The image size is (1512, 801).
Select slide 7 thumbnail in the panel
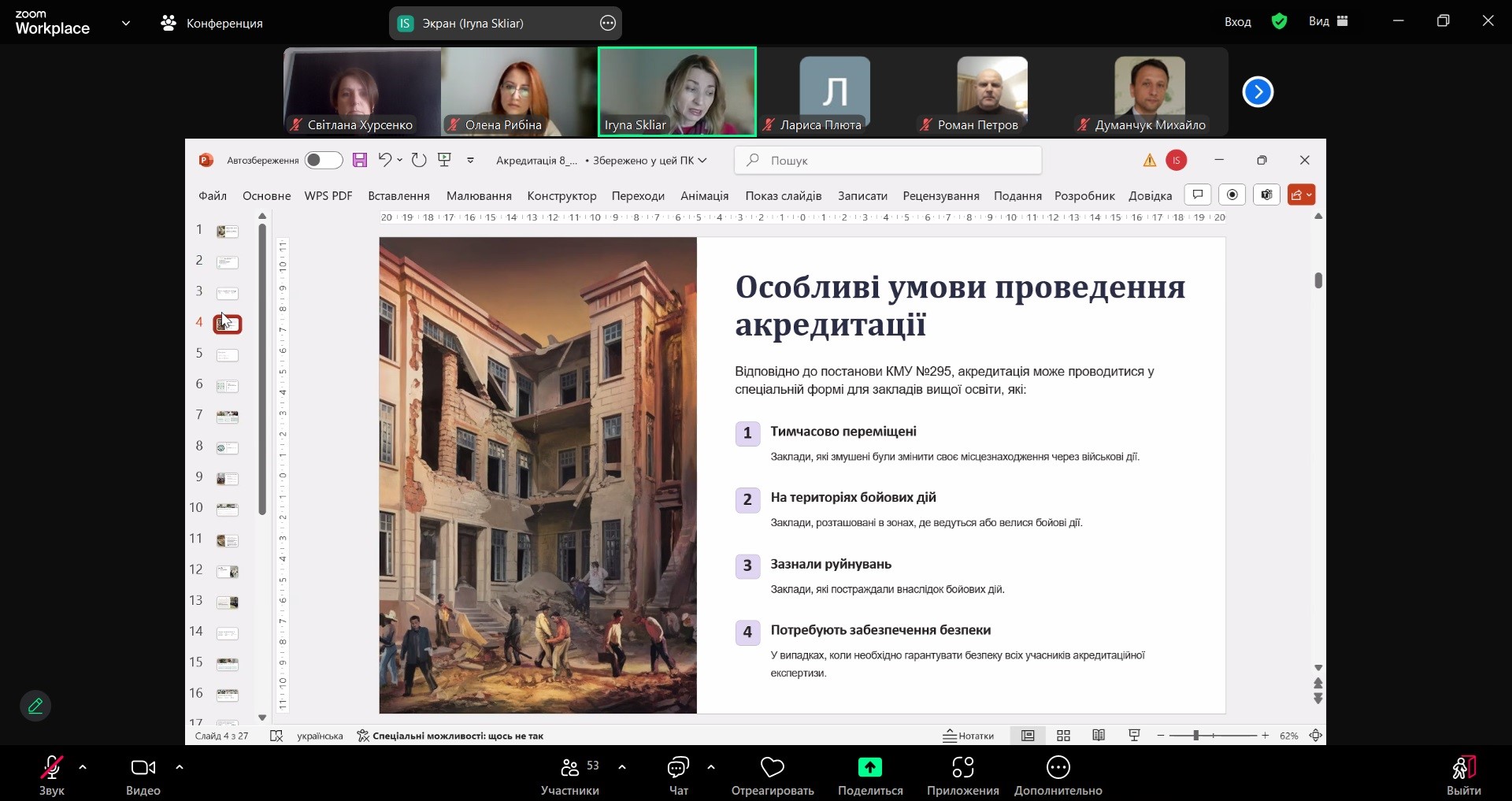(x=228, y=417)
